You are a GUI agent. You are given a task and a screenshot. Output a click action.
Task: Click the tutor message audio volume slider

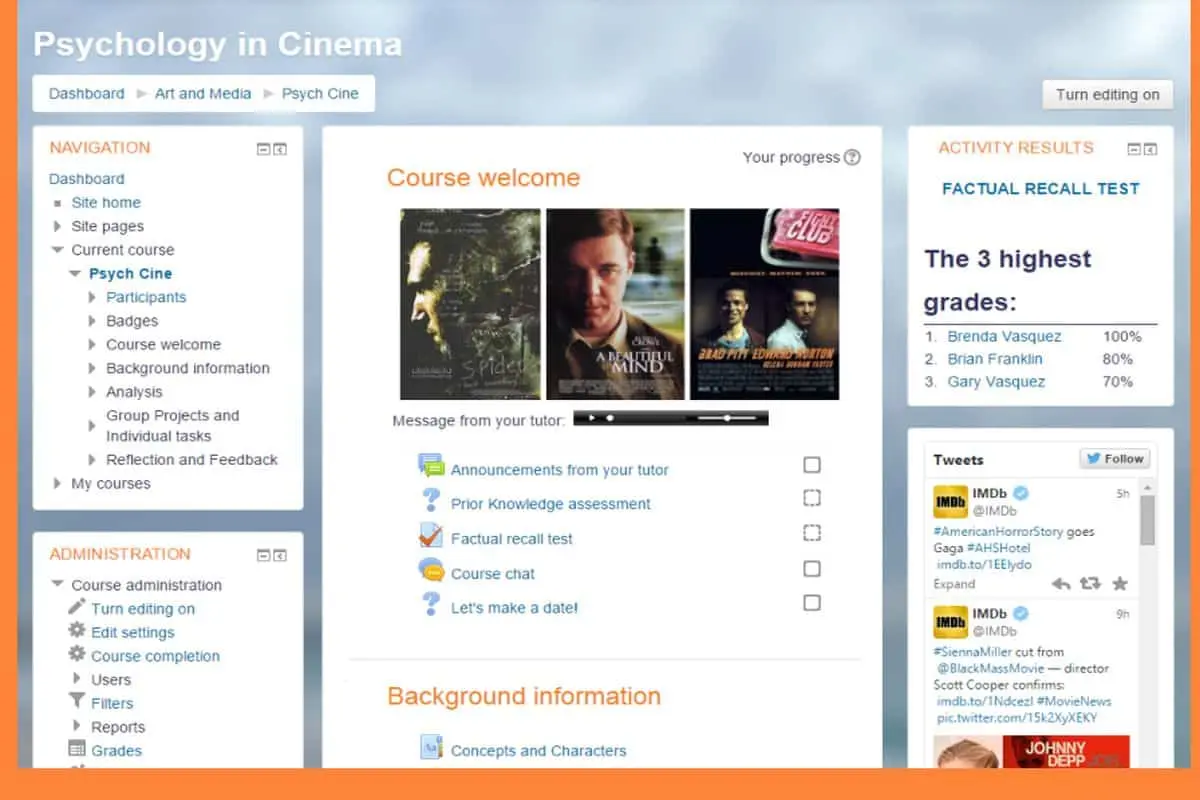coord(726,418)
